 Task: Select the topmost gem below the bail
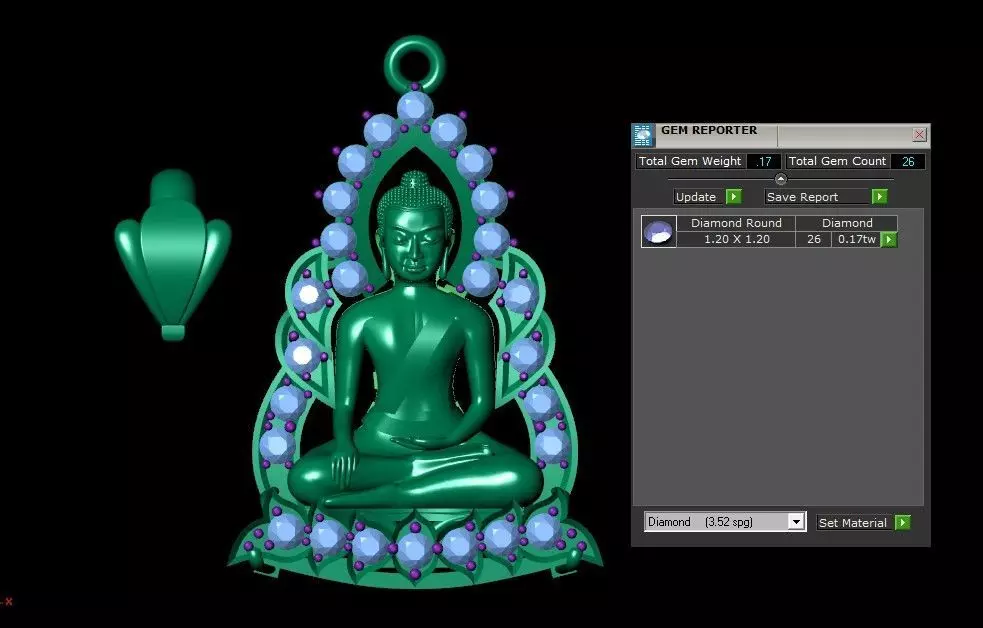[414, 108]
